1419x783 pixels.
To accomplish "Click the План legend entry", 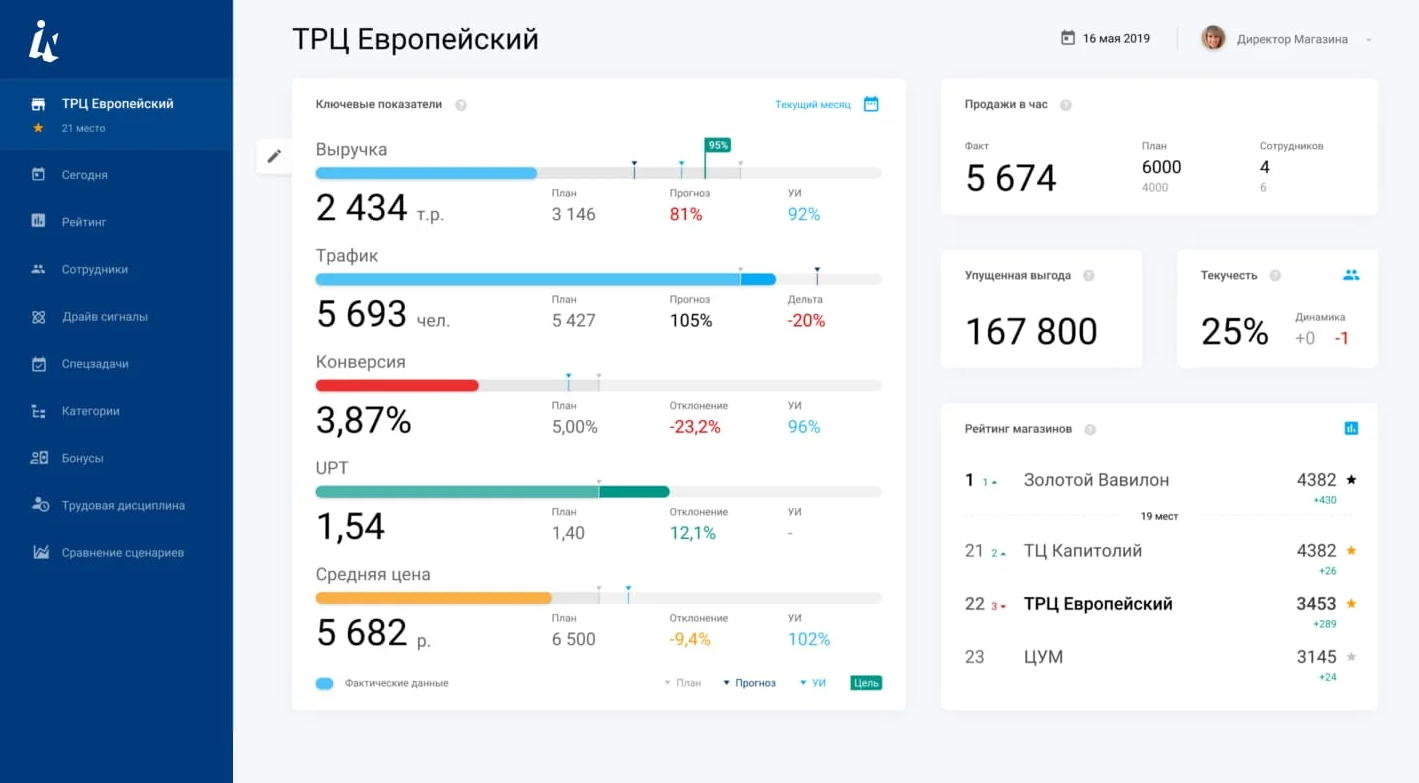I will click(683, 683).
